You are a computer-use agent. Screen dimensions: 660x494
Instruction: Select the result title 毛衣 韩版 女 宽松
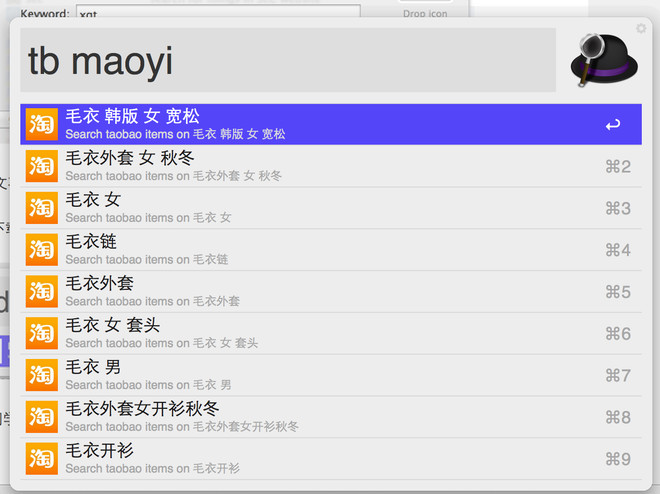click(133, 116)
